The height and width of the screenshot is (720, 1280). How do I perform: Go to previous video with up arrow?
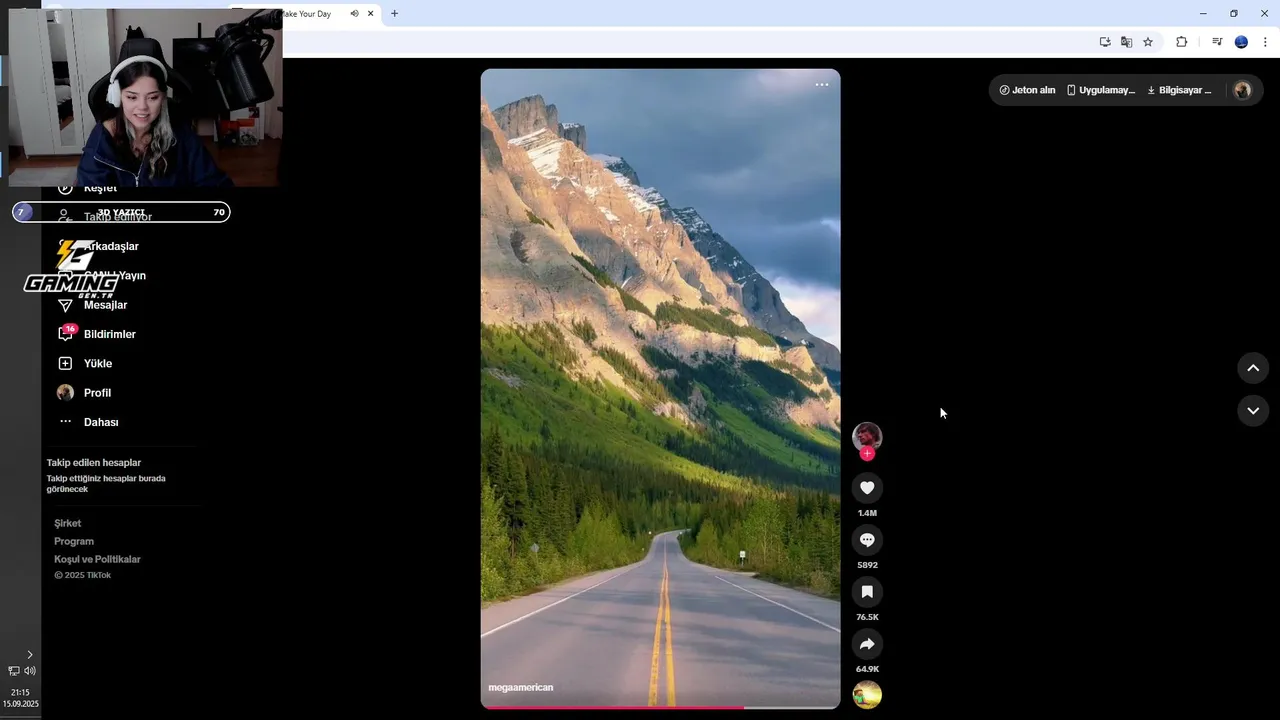pyautogui.click(x=1253, y=368)
